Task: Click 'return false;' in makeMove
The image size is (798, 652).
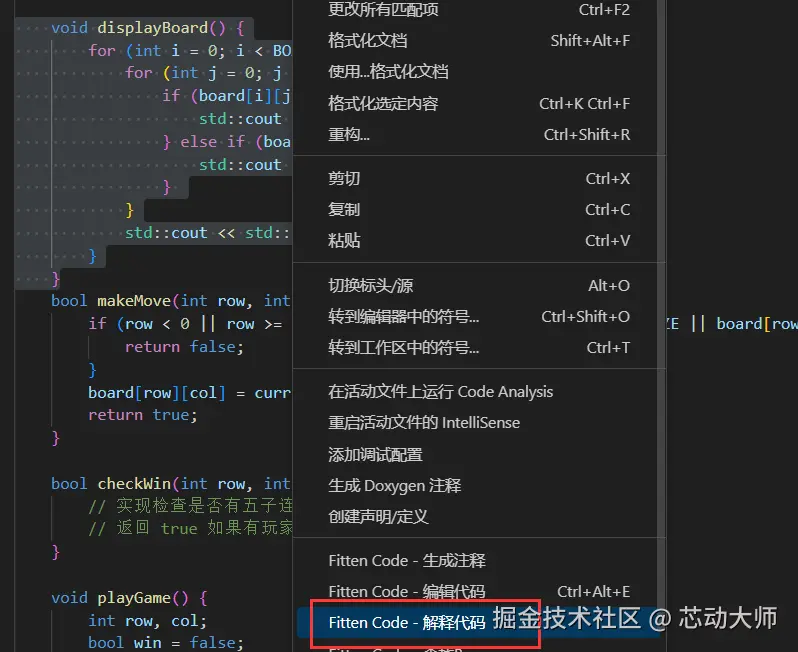Action: pyautogui.click(x=184, y=347)
